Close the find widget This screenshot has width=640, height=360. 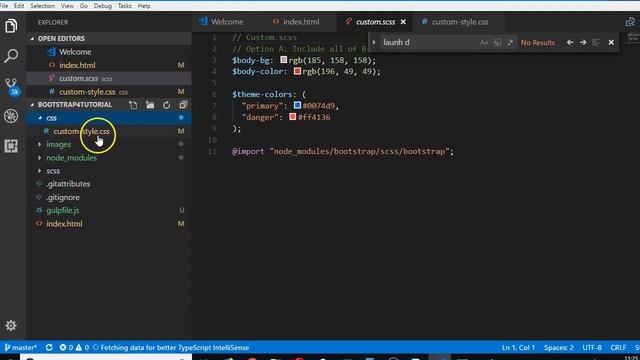coord(611,42)
